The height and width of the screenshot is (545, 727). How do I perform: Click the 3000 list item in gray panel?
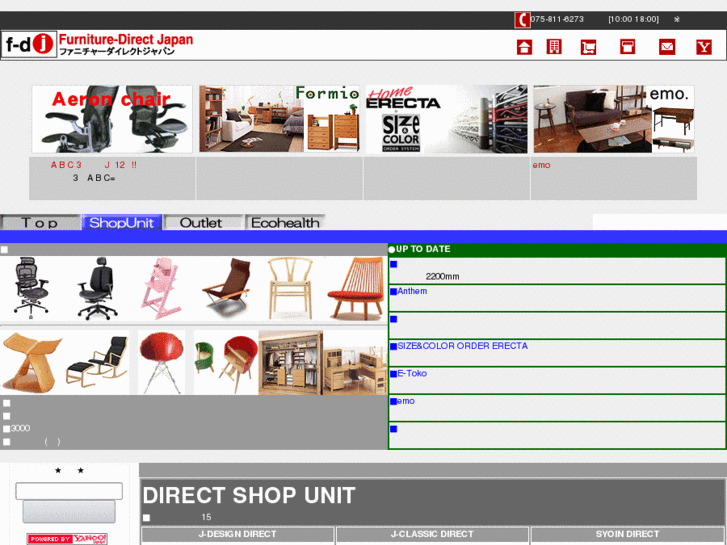pos(20,428)
